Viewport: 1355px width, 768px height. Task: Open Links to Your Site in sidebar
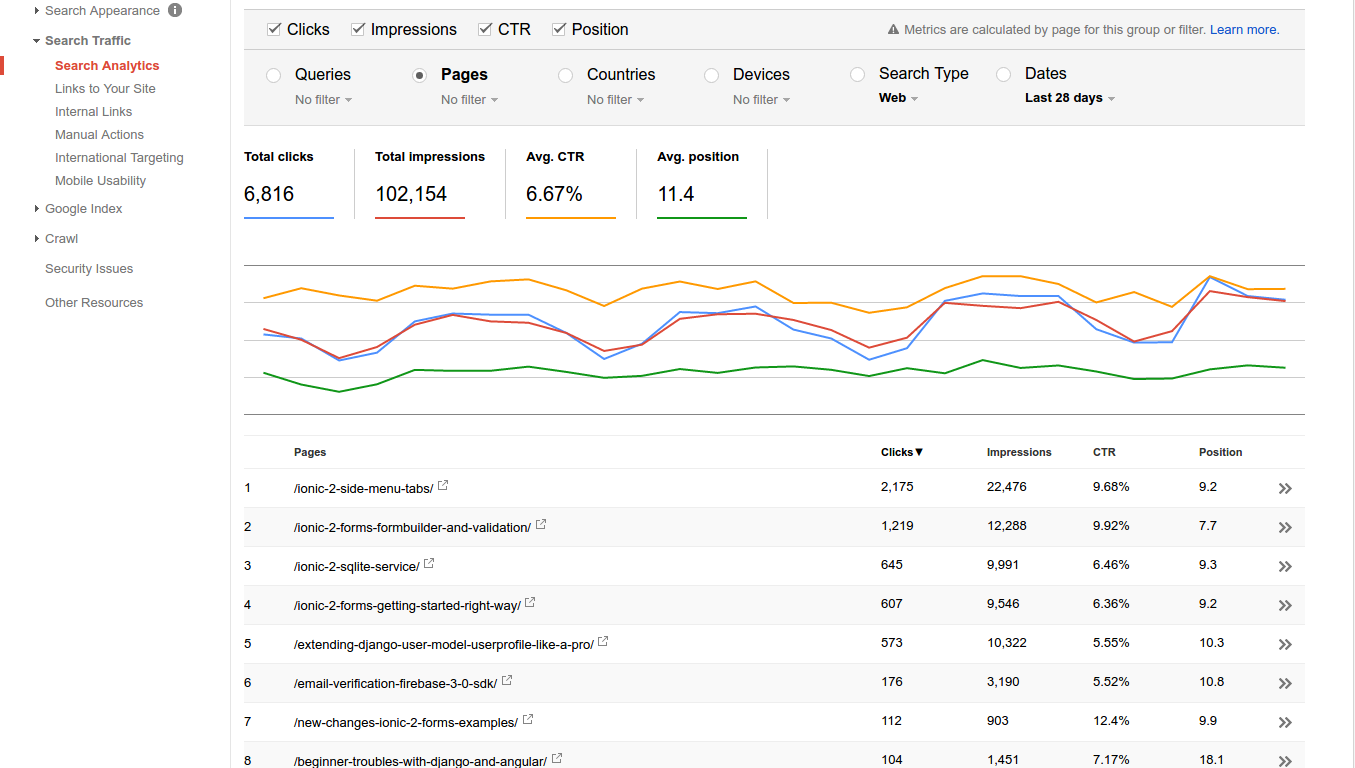(105, 89)
